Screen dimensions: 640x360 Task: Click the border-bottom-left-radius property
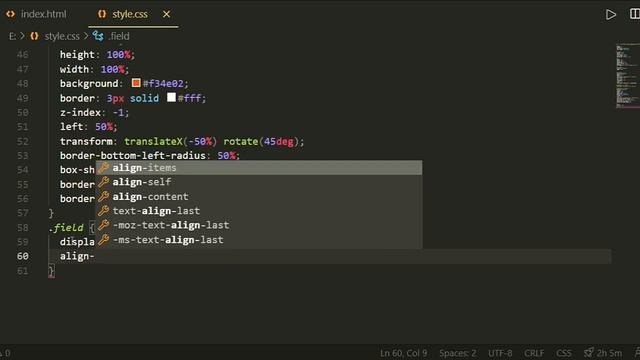[x=133, y=156]
